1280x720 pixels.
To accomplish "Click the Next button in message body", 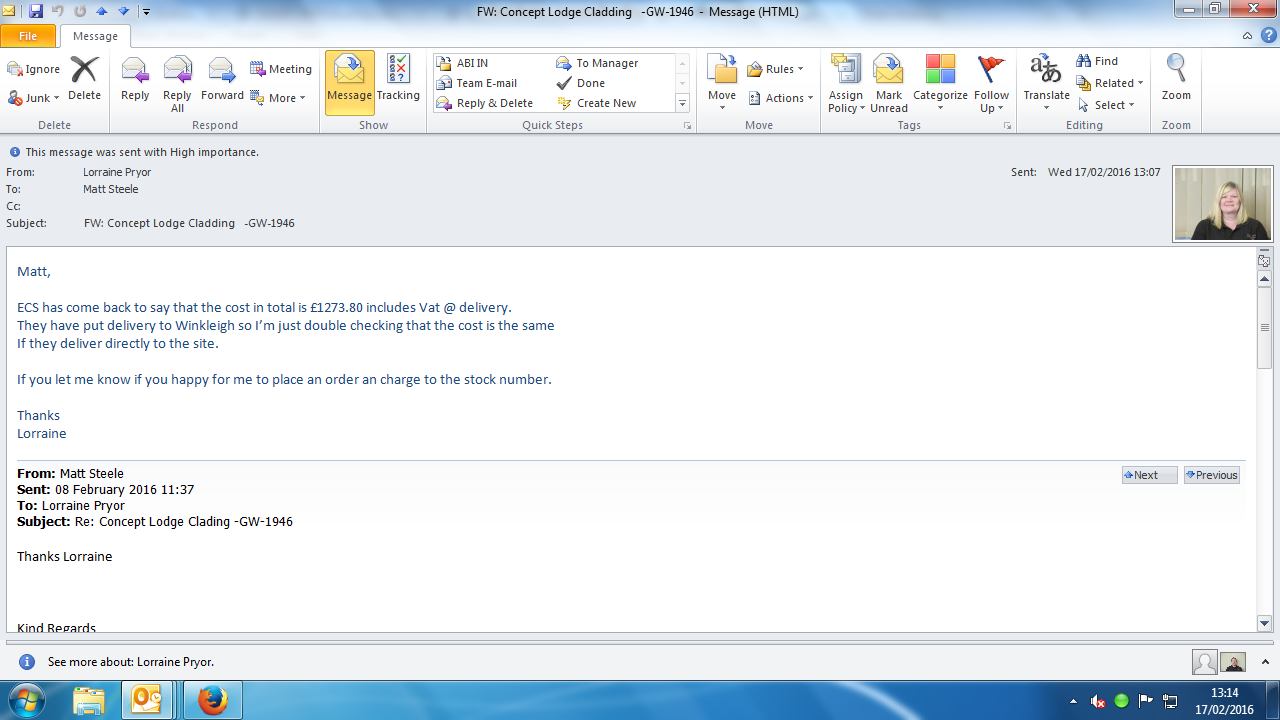I will coord(1149,475).
